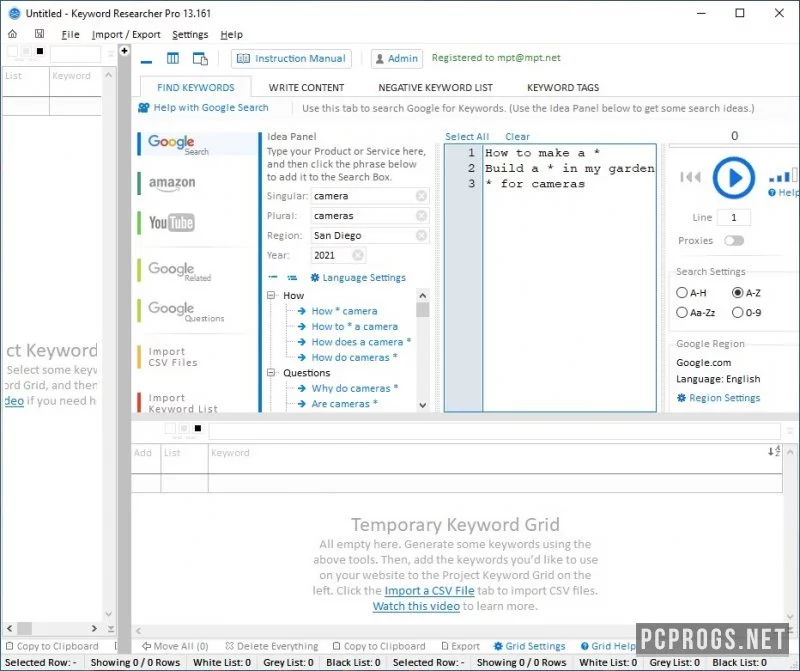
Task: Click arrow icon for 'How * camera'
Action: pos(302,311)
